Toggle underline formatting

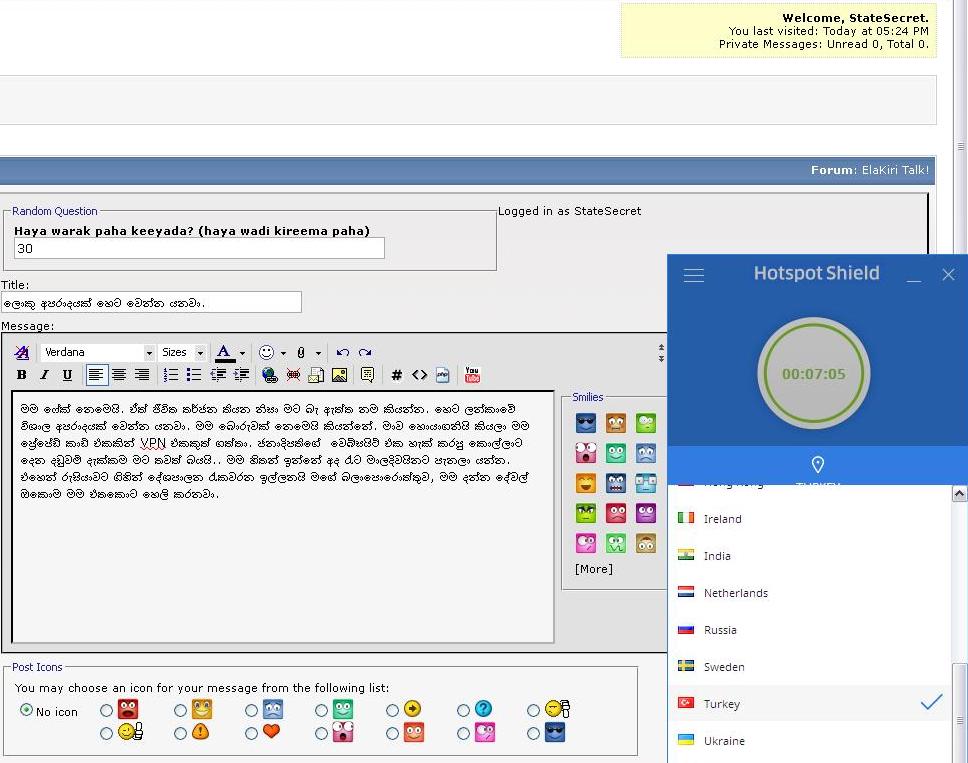point(67,375)
